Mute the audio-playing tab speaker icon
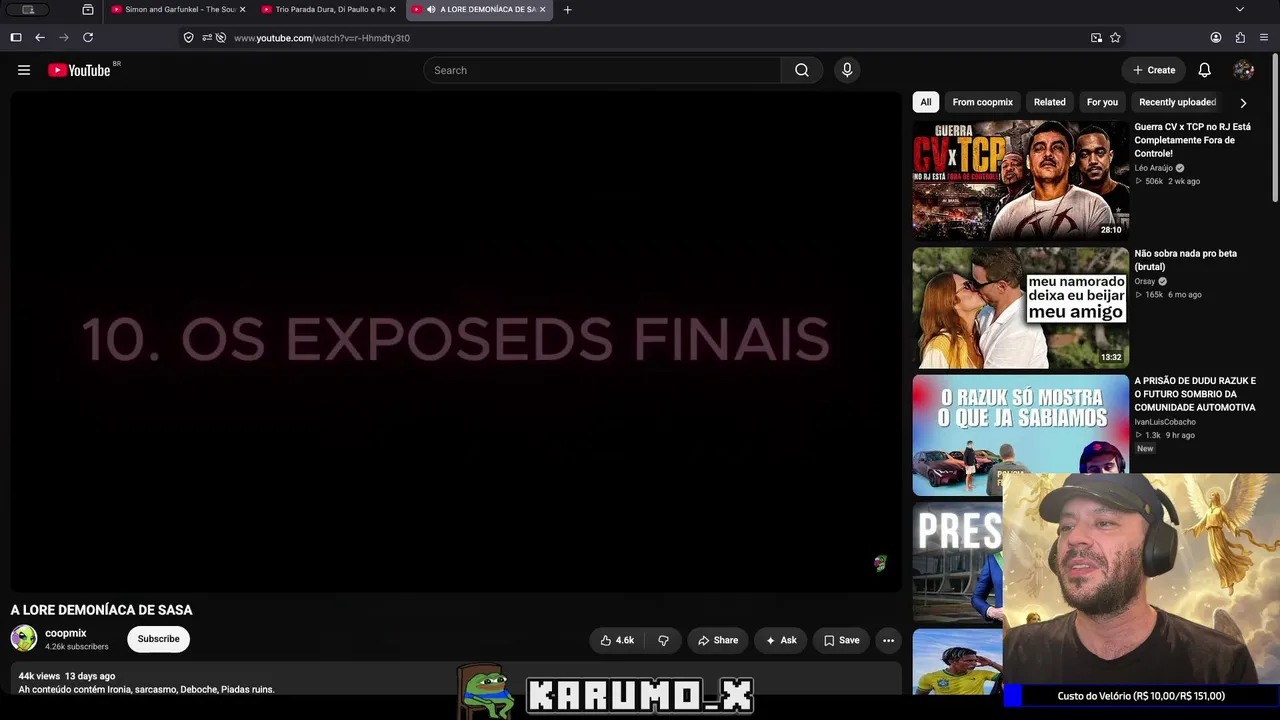Screen dimensions: 1280x720 coord(431,10)
